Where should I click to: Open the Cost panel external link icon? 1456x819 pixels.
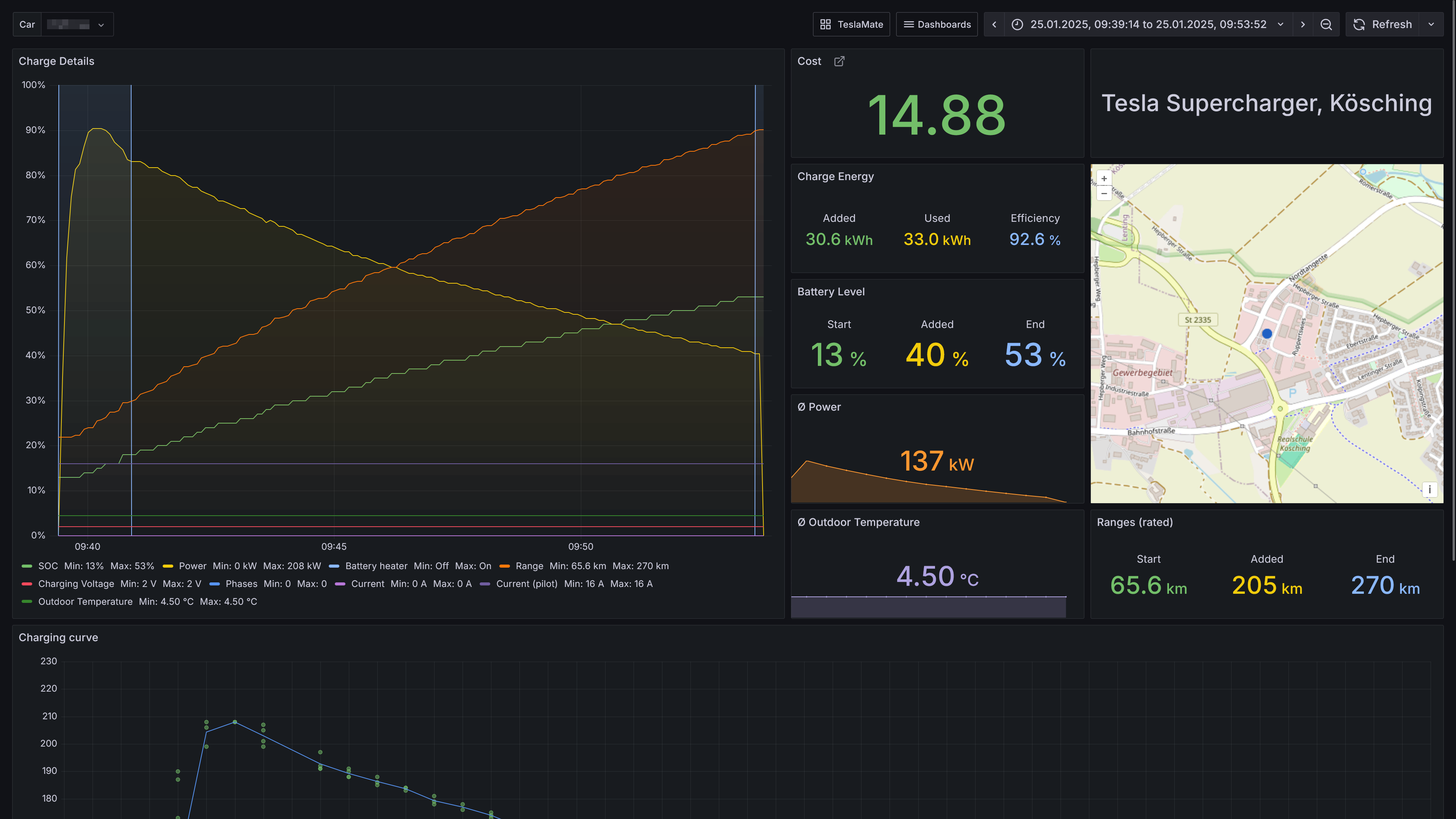pyautogui.click(x=839, y=61)
